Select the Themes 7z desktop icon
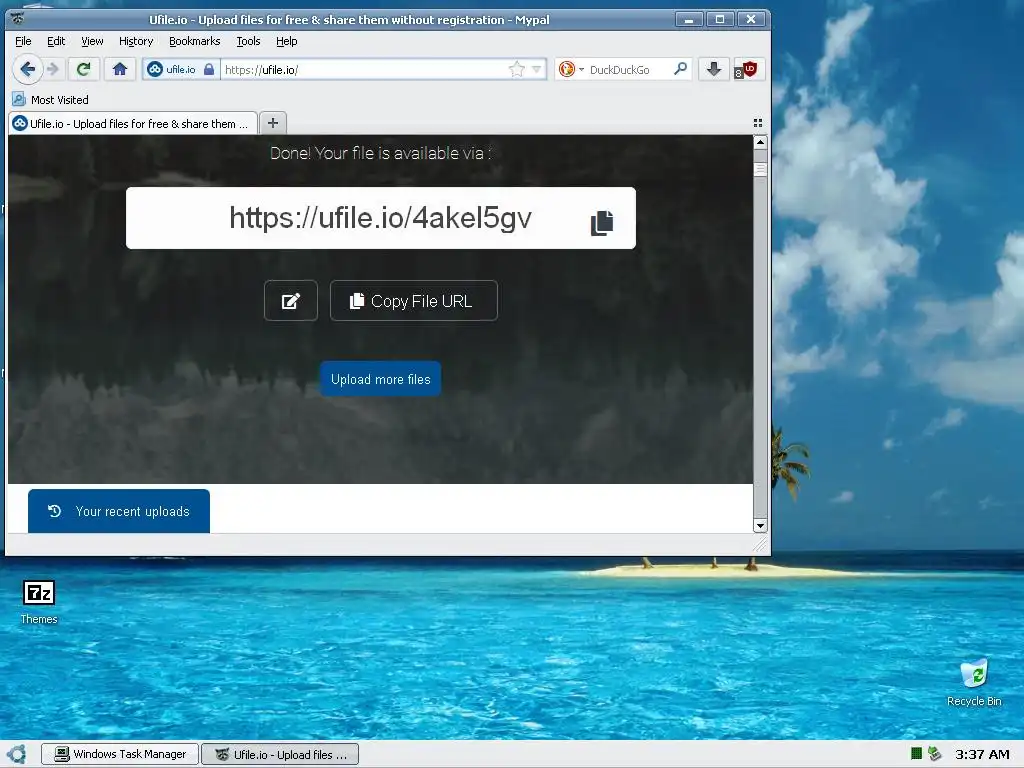Image resolution: width=1024 pixels, height=768 pixels. (39, 601)
